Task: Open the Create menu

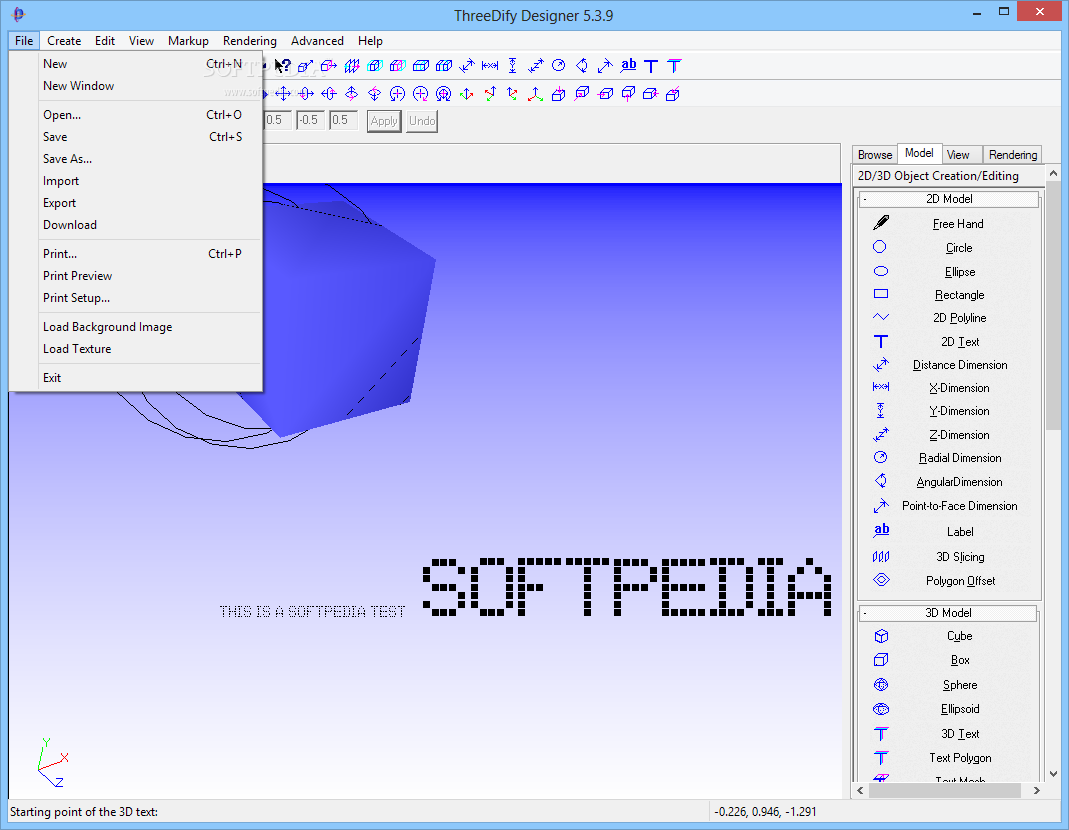Action: 64,41
